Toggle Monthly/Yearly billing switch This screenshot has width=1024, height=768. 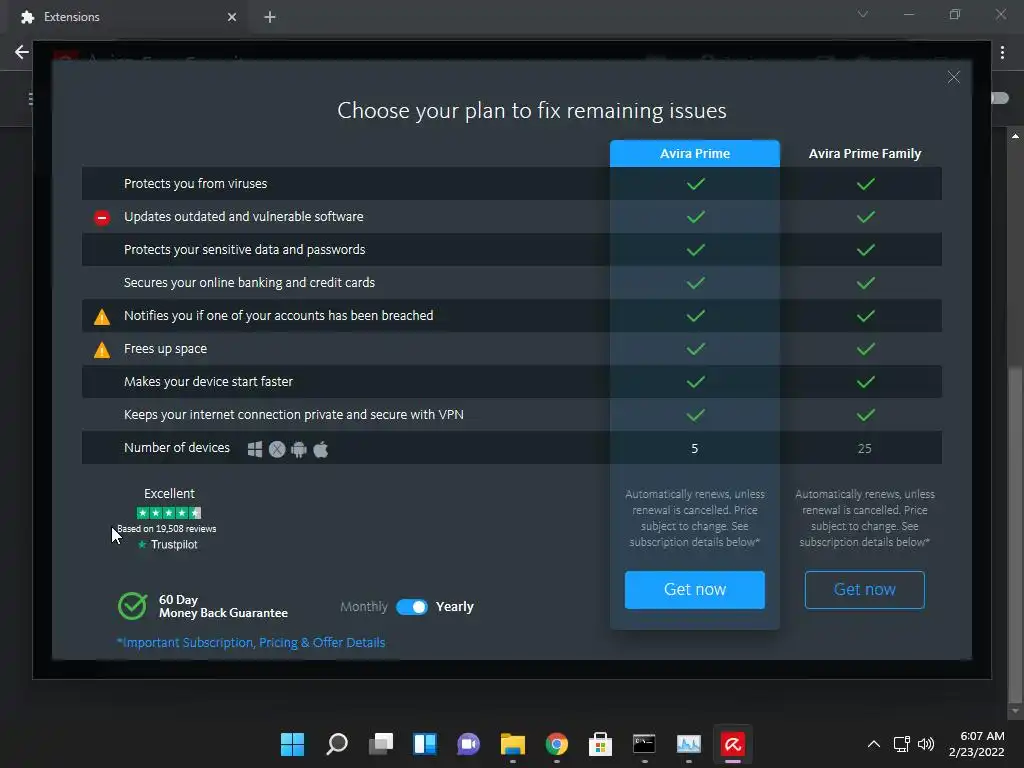pos(412,607)
